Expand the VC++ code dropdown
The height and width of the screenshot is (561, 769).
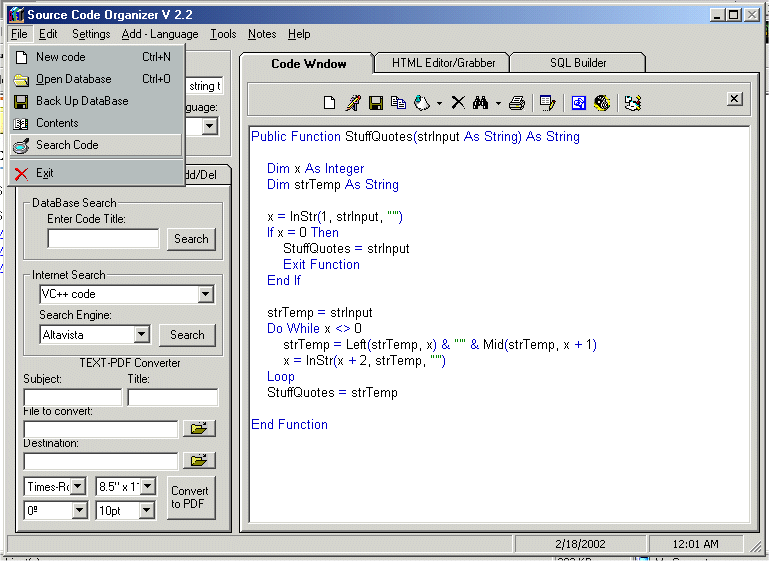(x=205, y=294)
